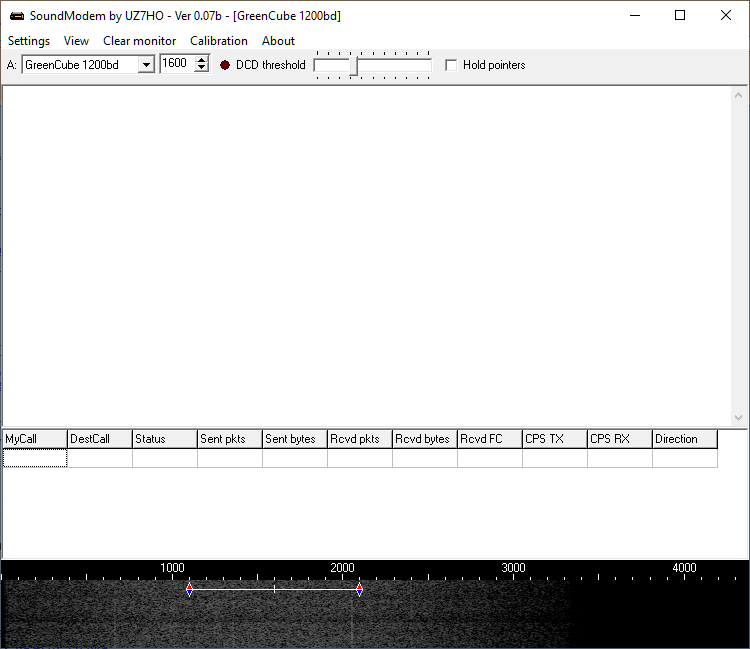750x649 pixels.
Task: Click the Status column header
Action: pos(165,439)
